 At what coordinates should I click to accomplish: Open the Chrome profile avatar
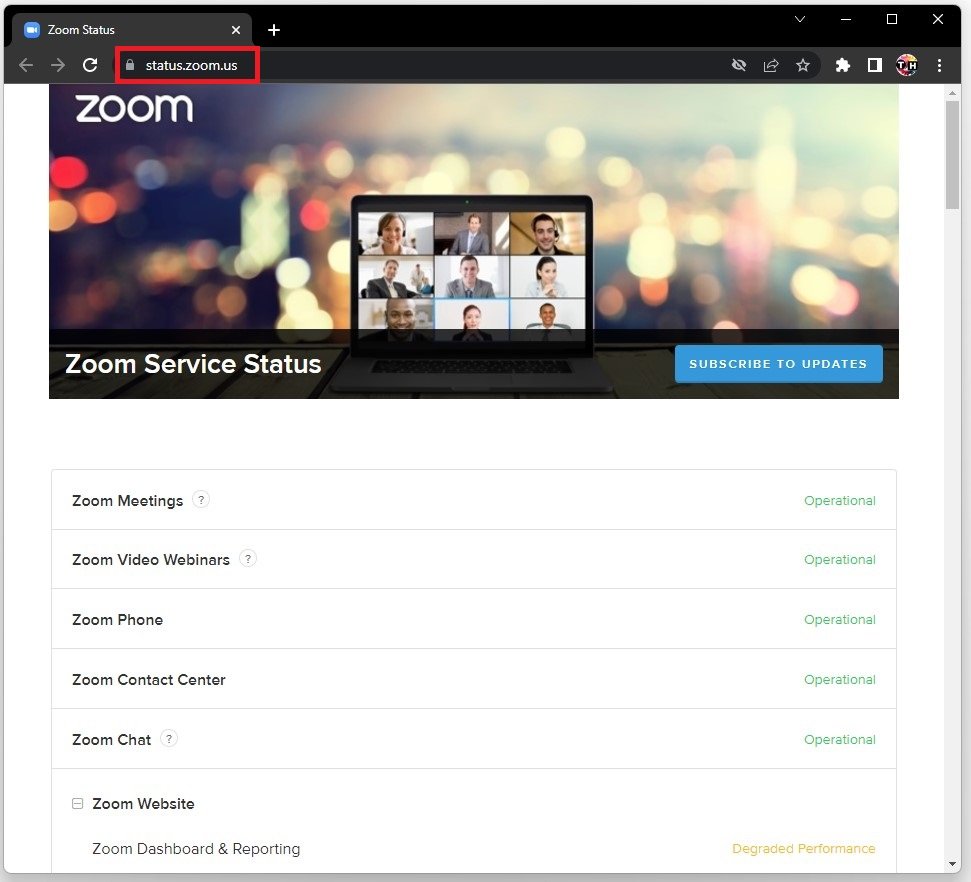point(907,65)
